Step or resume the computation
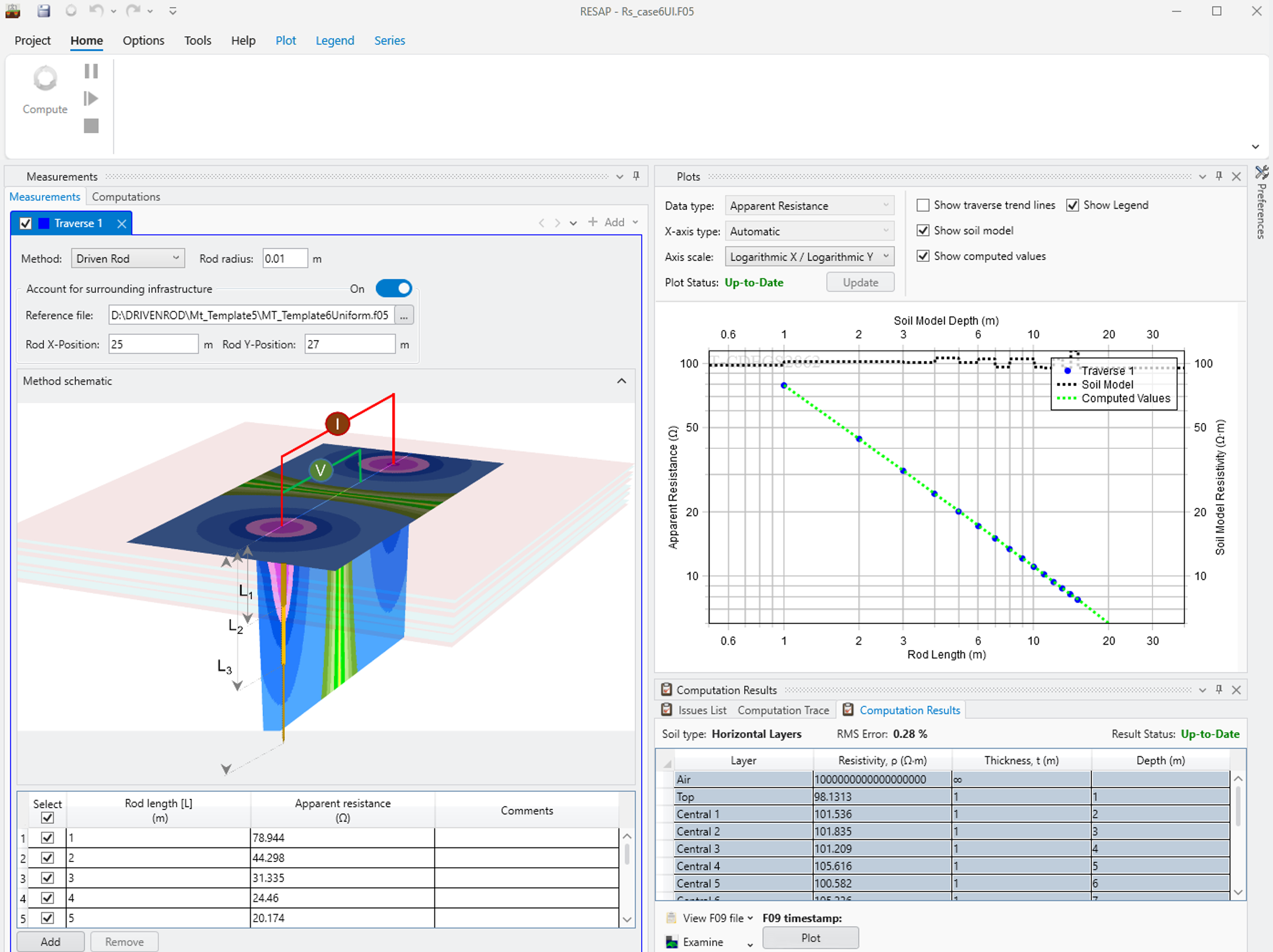The width and height of the screenshot is (1273, 952). [91, 98]
